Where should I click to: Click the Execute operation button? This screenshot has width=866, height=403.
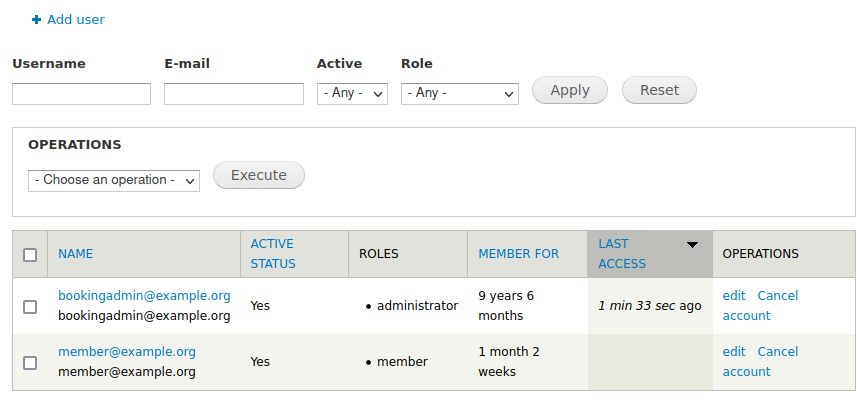(x=259, y=175)
